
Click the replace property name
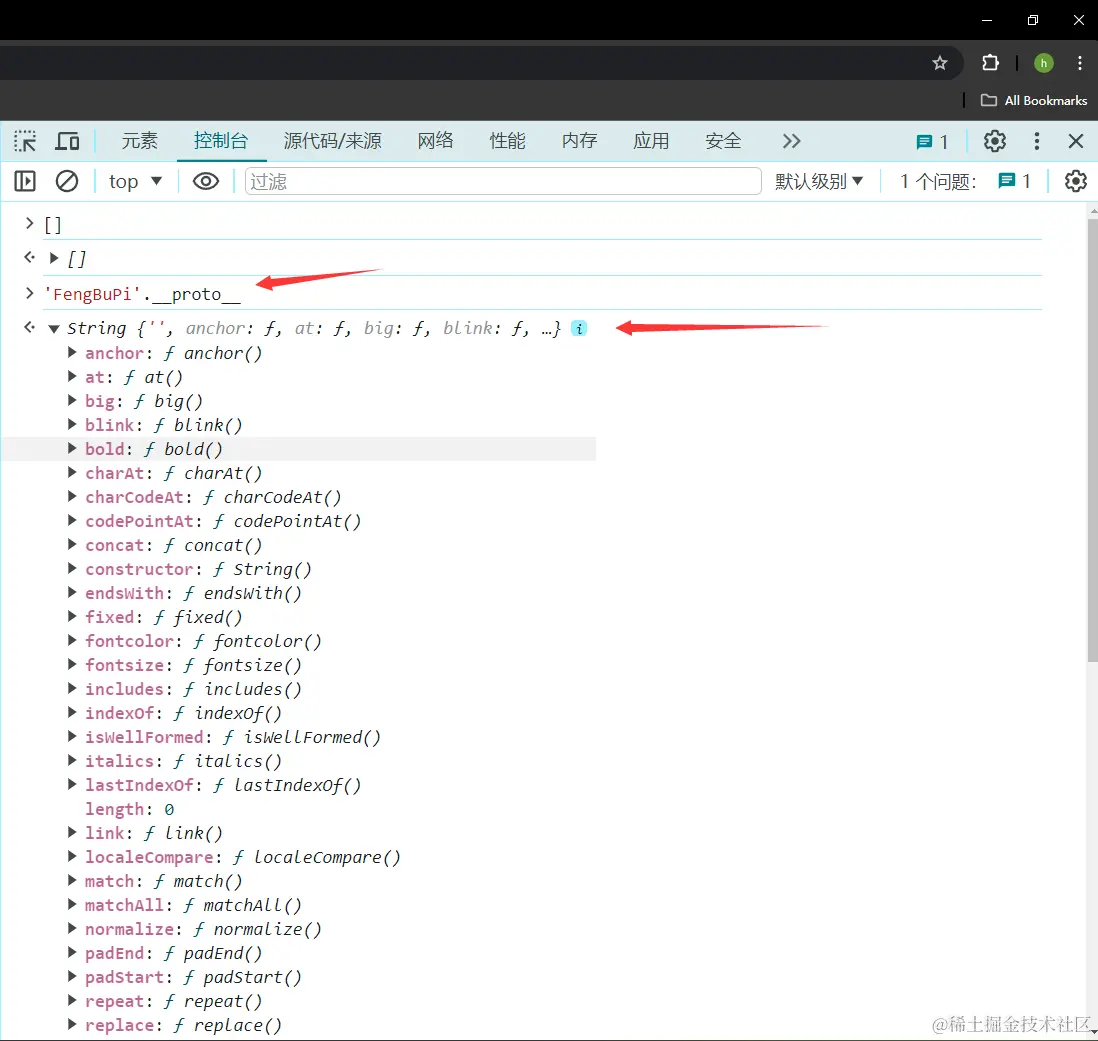pos(119,1025)
